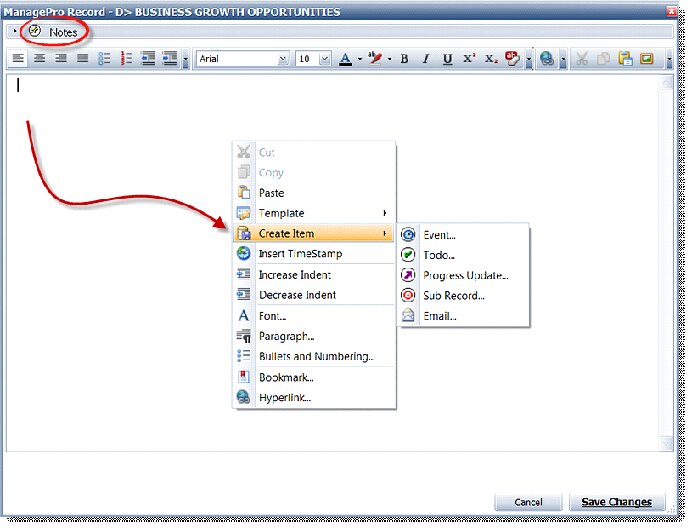Choose Bookmark... menu entry
This screenshot has height=531, width=694.
tap(314, 377)
